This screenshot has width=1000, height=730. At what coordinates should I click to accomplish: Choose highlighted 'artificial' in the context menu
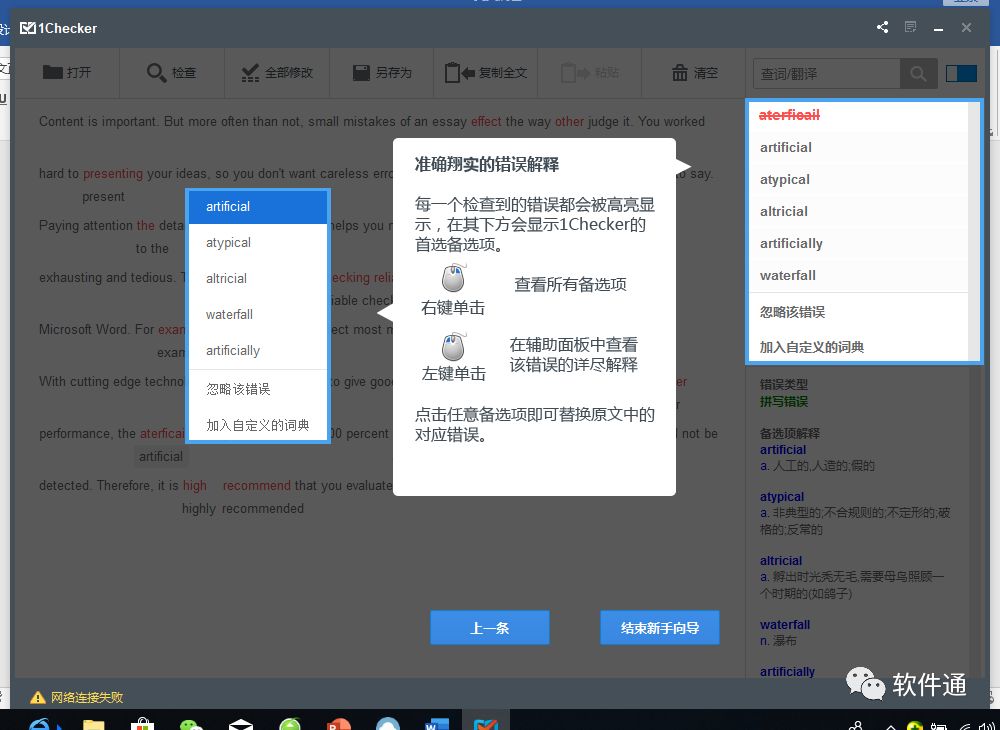pos(258,207)
